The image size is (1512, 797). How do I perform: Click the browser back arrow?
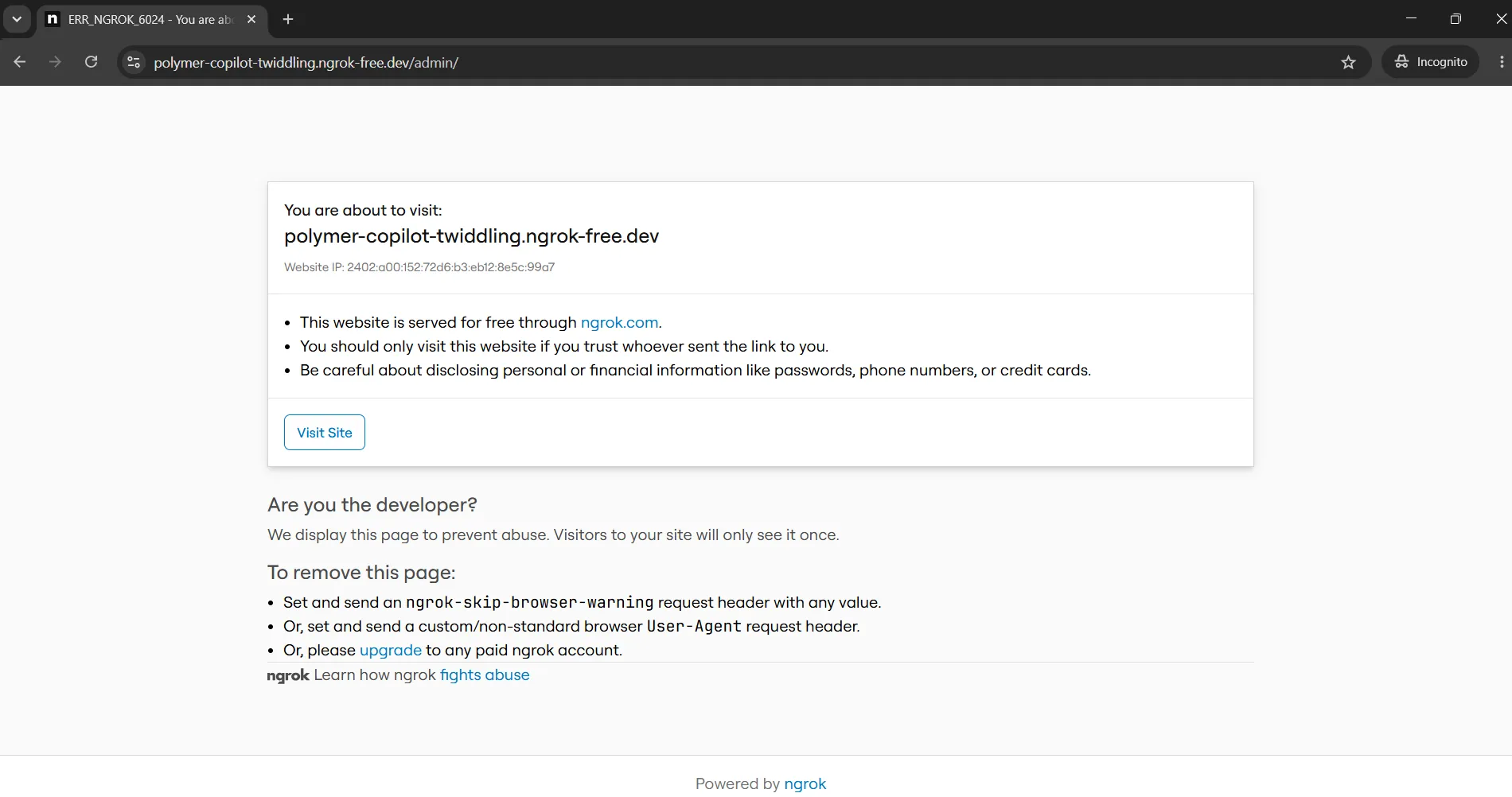tap(20, 62)
